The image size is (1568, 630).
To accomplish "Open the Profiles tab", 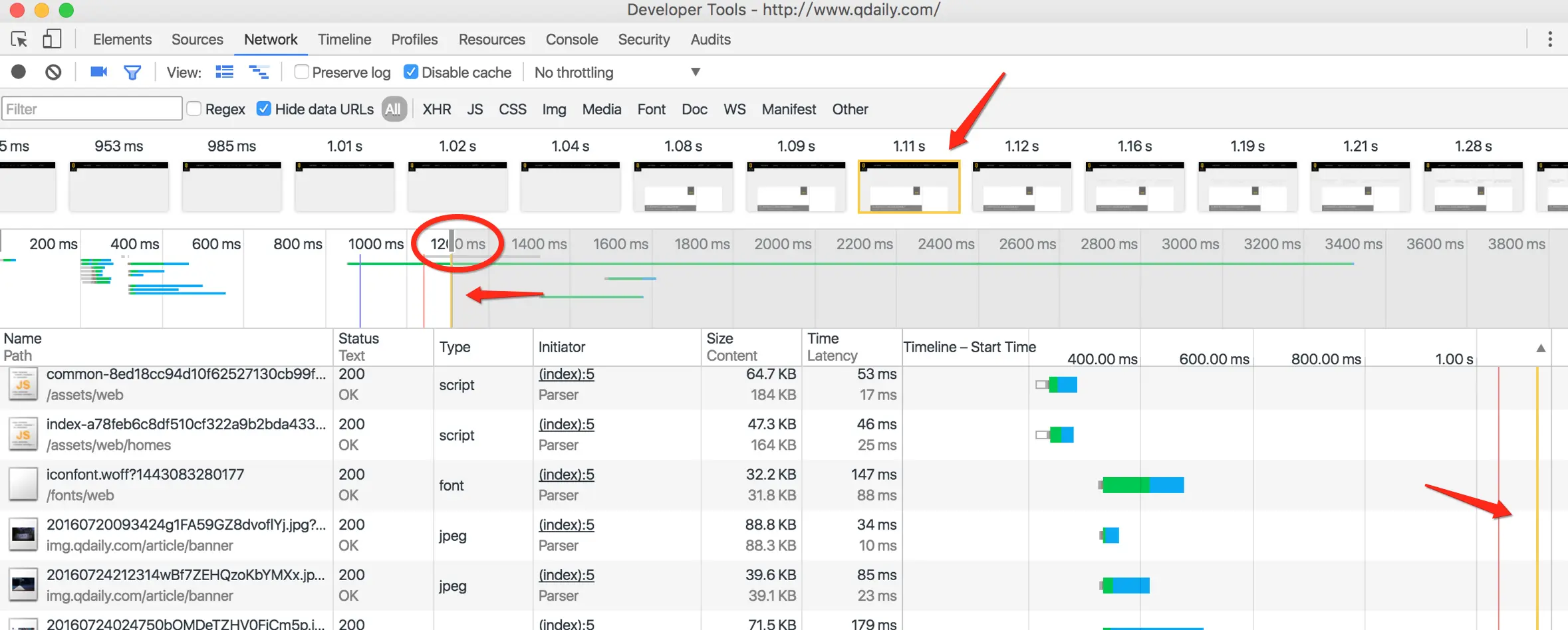I will tap(414, 40).
